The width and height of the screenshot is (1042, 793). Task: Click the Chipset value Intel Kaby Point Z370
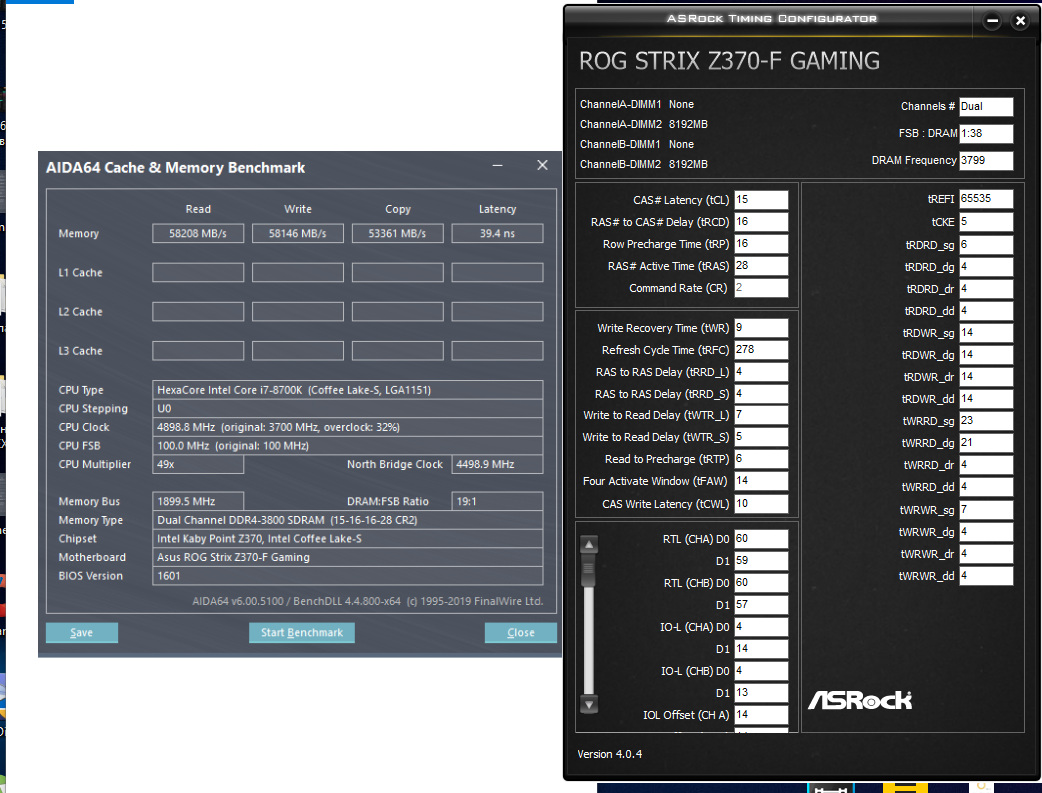click(x=348, y=538)
